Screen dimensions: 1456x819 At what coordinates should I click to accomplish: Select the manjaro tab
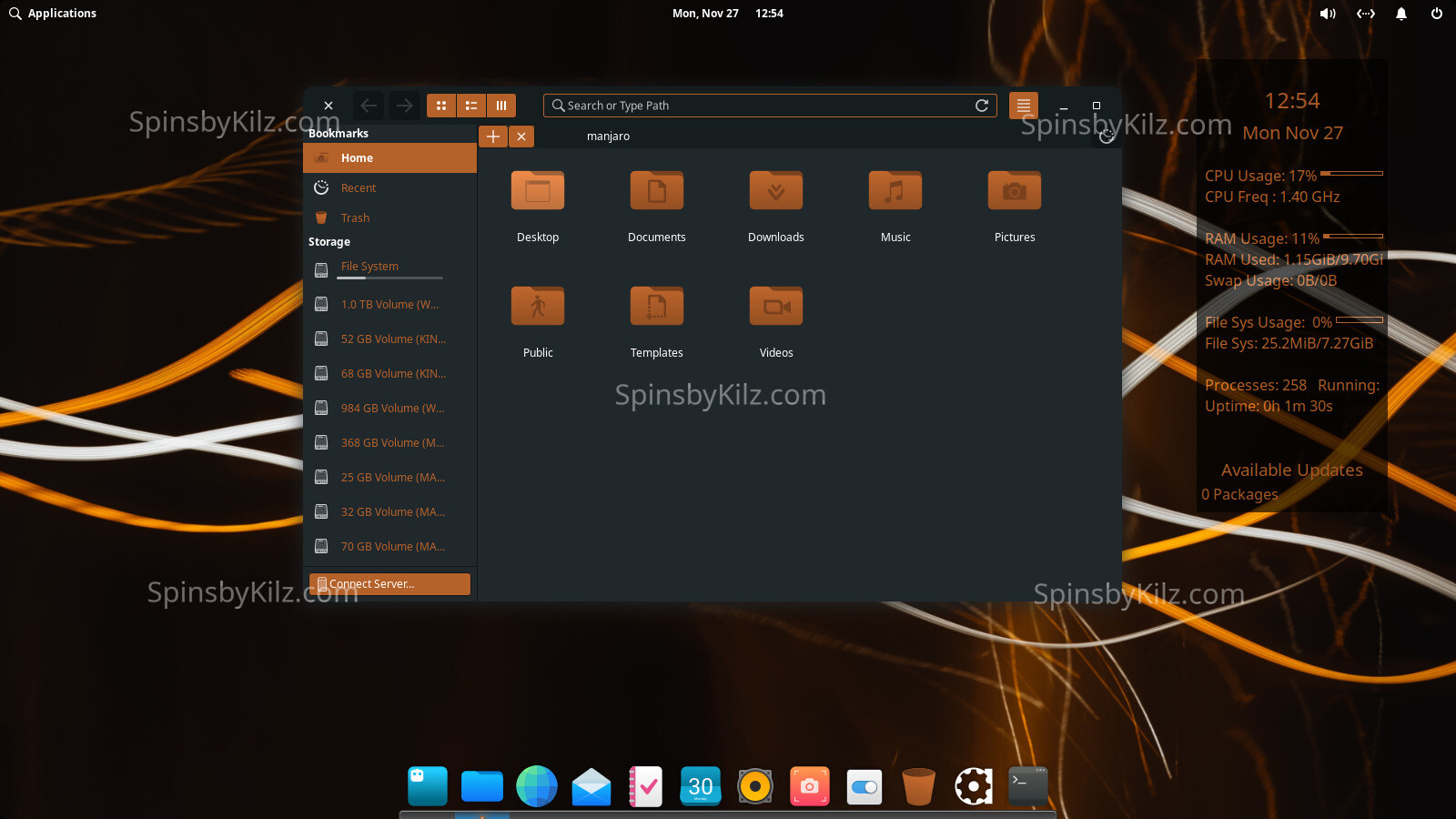[x=608, y=136]
